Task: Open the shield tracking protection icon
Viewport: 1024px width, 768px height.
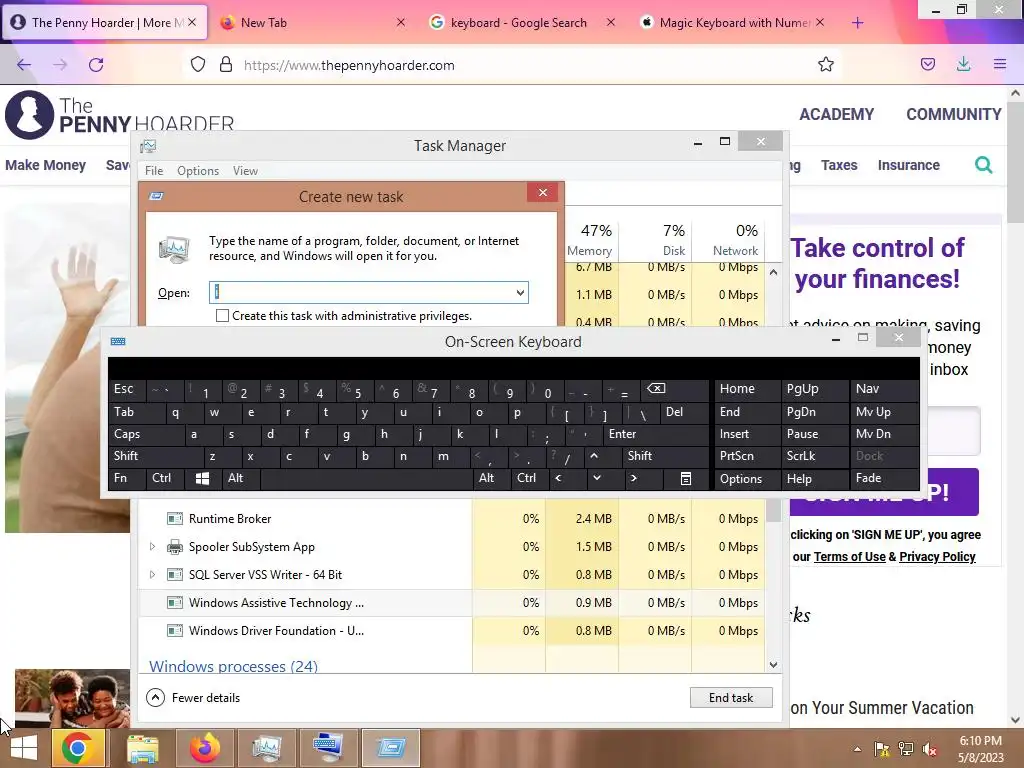Action: (x=198, y=65)
